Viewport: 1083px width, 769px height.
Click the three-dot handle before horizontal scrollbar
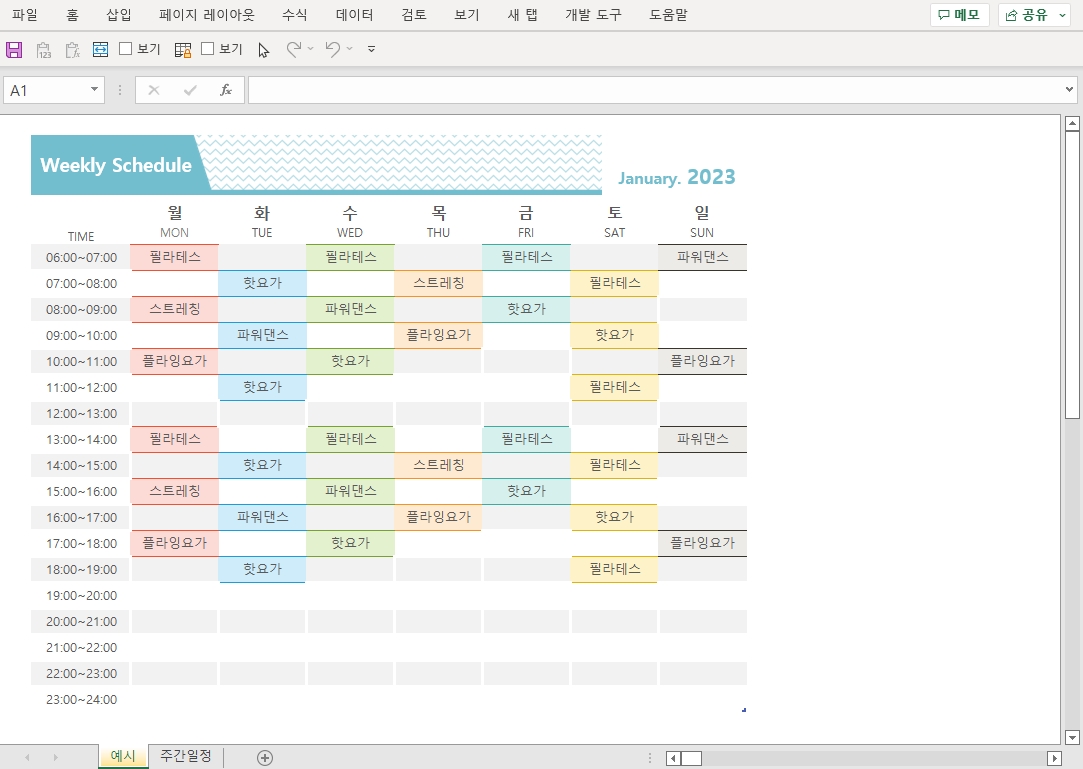point(650,759)
